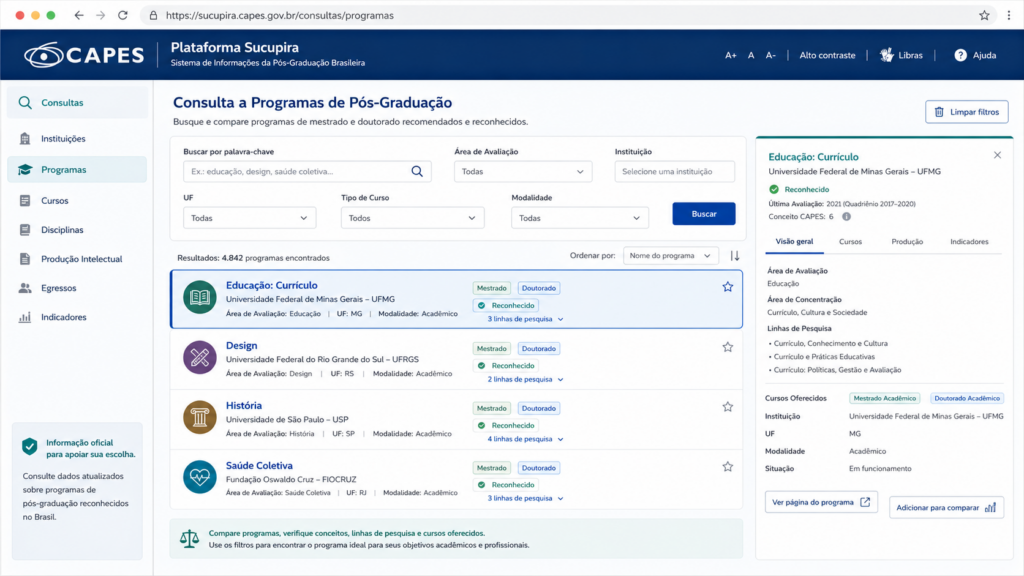Select Programas sidebar item
1024x576 pixels.
[77, 170]
